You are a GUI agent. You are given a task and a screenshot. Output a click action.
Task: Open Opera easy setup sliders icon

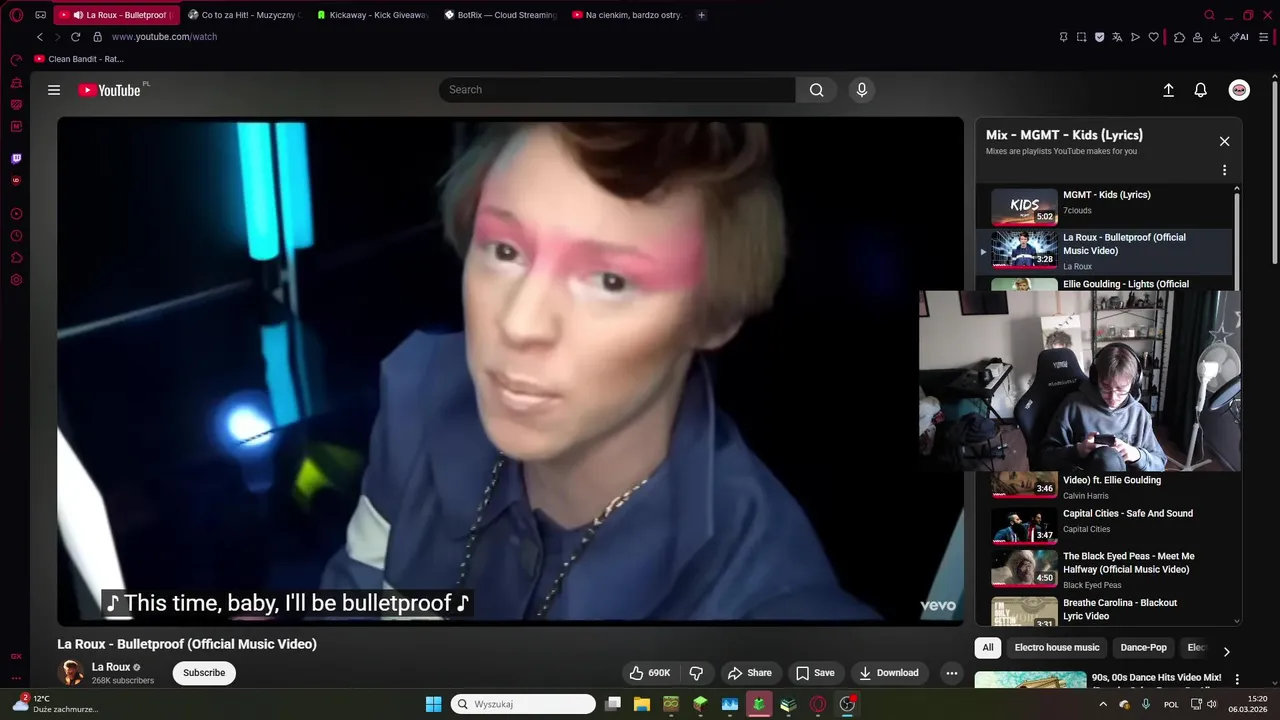(x=1264, y=37)
